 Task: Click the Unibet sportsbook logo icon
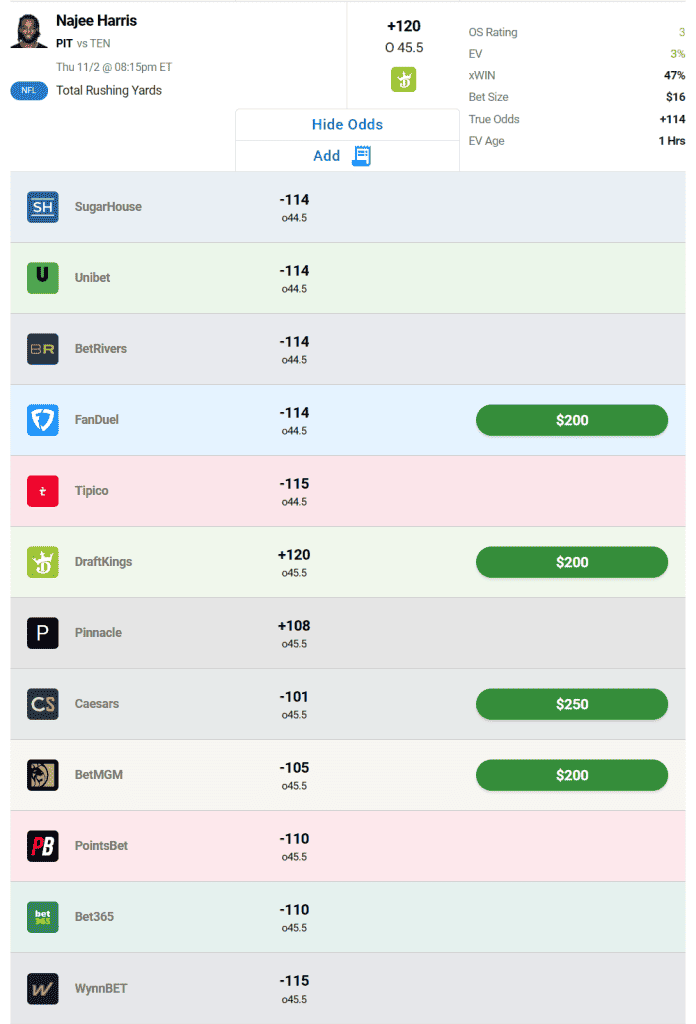pos(43,278)
